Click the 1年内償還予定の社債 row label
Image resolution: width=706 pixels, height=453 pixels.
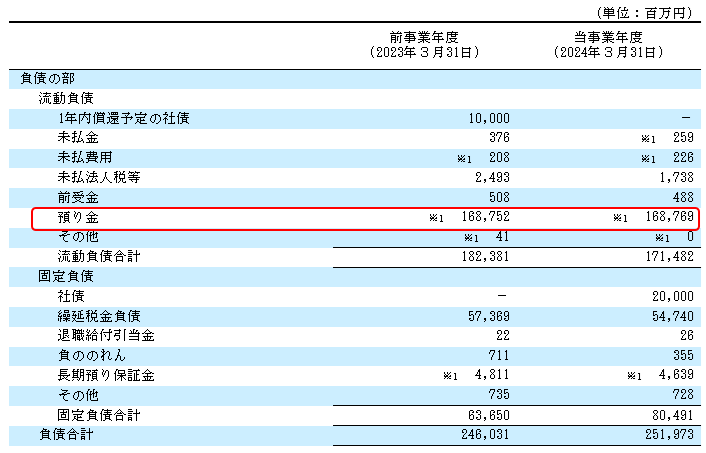[x=123, y=118]
